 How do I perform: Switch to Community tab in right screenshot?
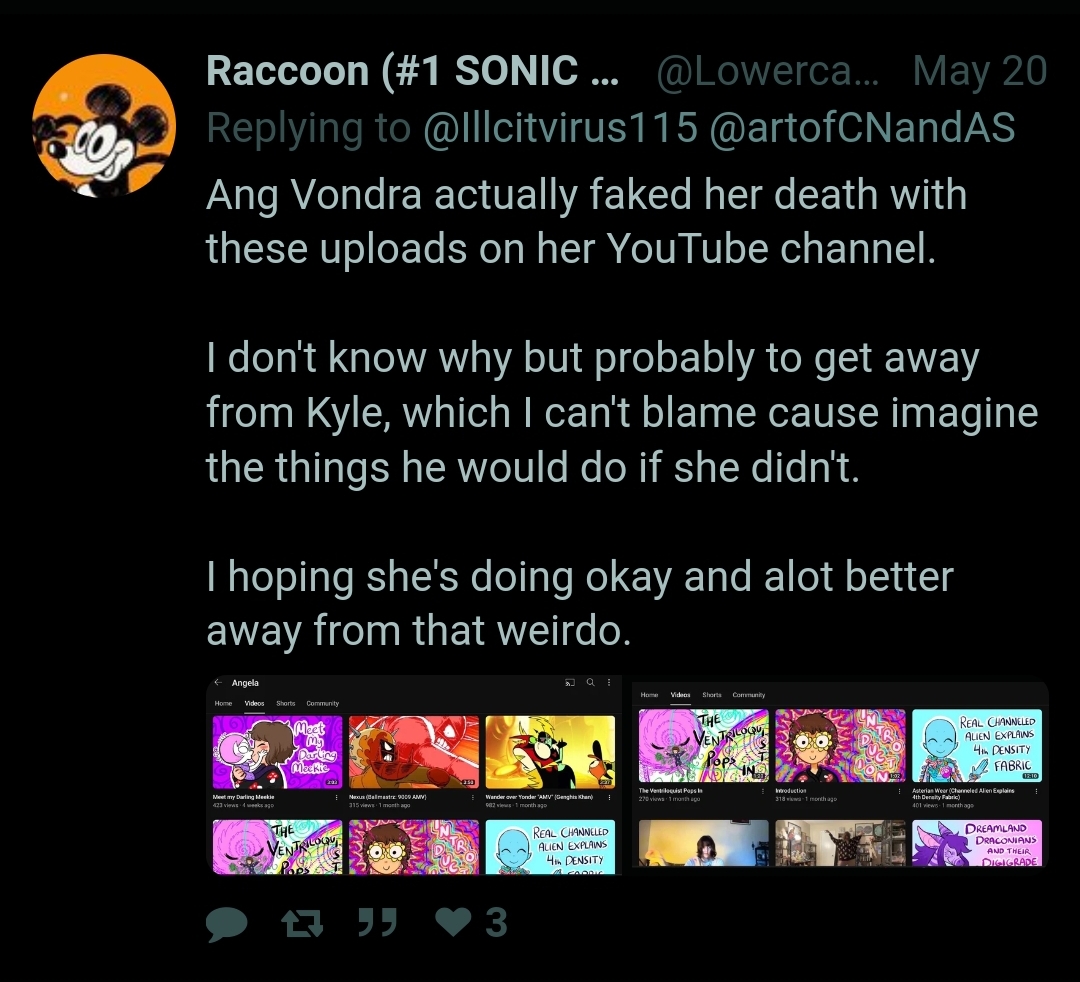coord(749,695)
